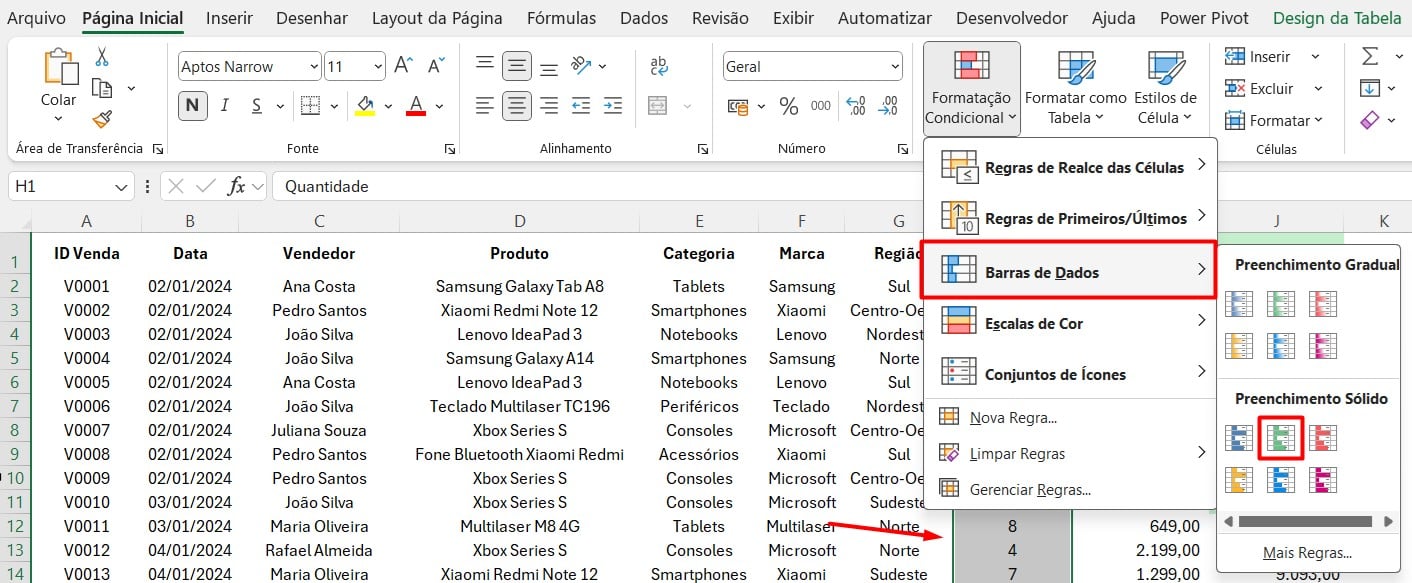This screenshot has height=583, width=1412.
Task: Click the decrease decimal places icon
Action: click(x=887, y=106)
